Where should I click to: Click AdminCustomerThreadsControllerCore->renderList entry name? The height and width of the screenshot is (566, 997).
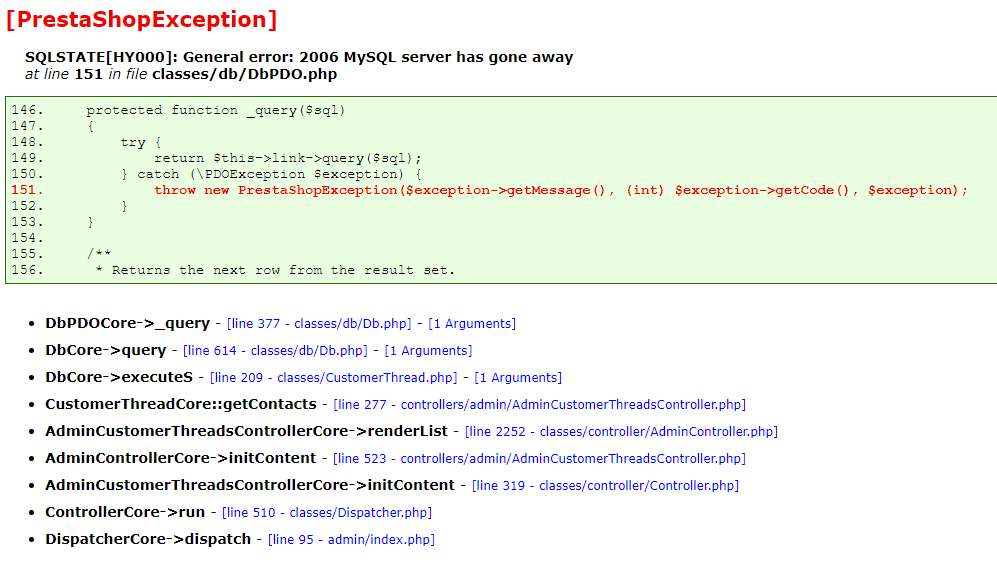pyautogui.click(x=247, y=431)
